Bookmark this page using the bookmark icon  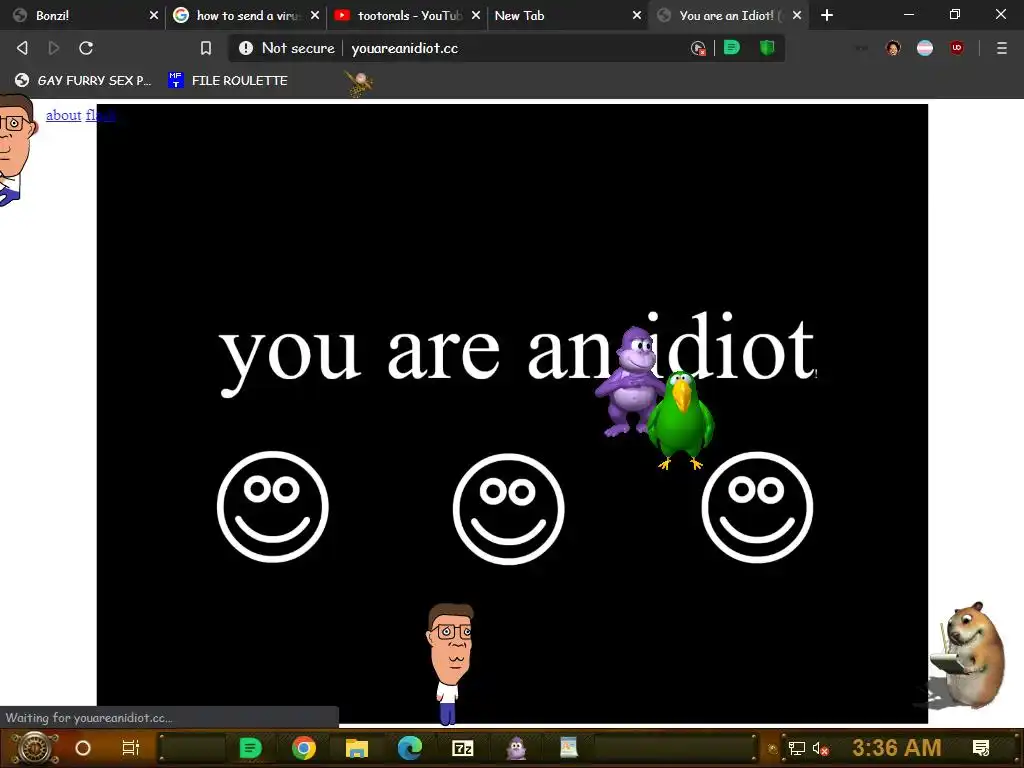[x=206, y=48]
